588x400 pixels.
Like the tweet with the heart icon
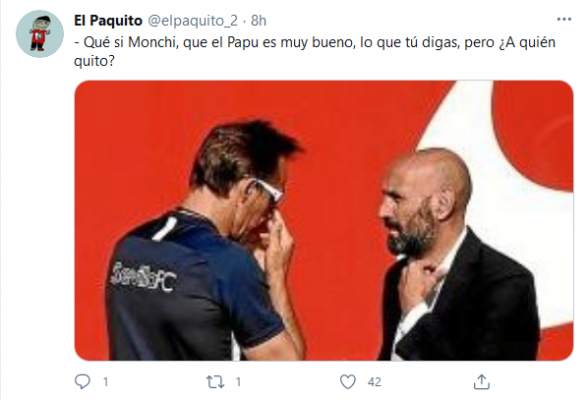(348, 382)
